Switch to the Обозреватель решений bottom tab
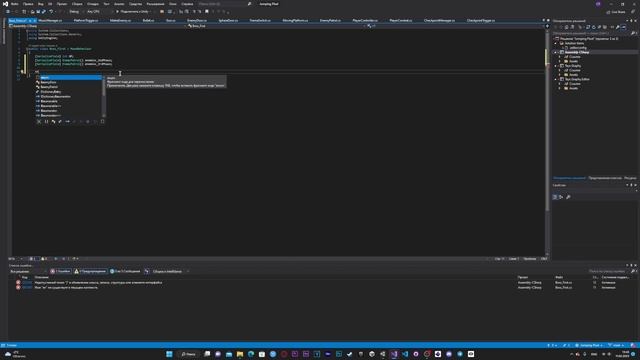The image size is (640, 360). point(569,178)
